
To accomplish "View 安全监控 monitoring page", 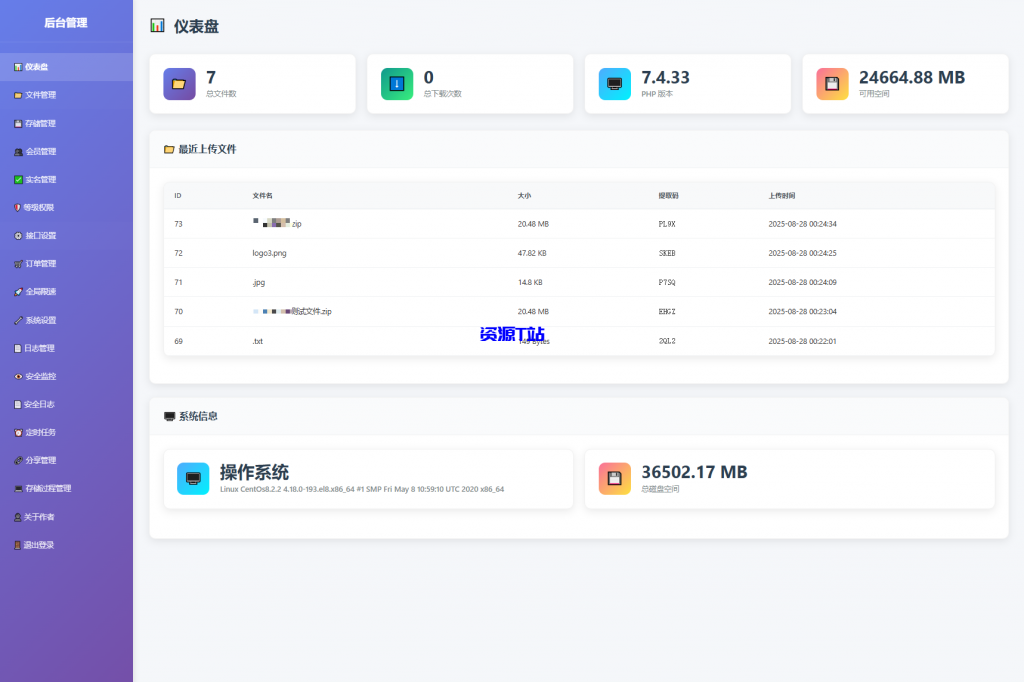I will (x=45, y=375).
